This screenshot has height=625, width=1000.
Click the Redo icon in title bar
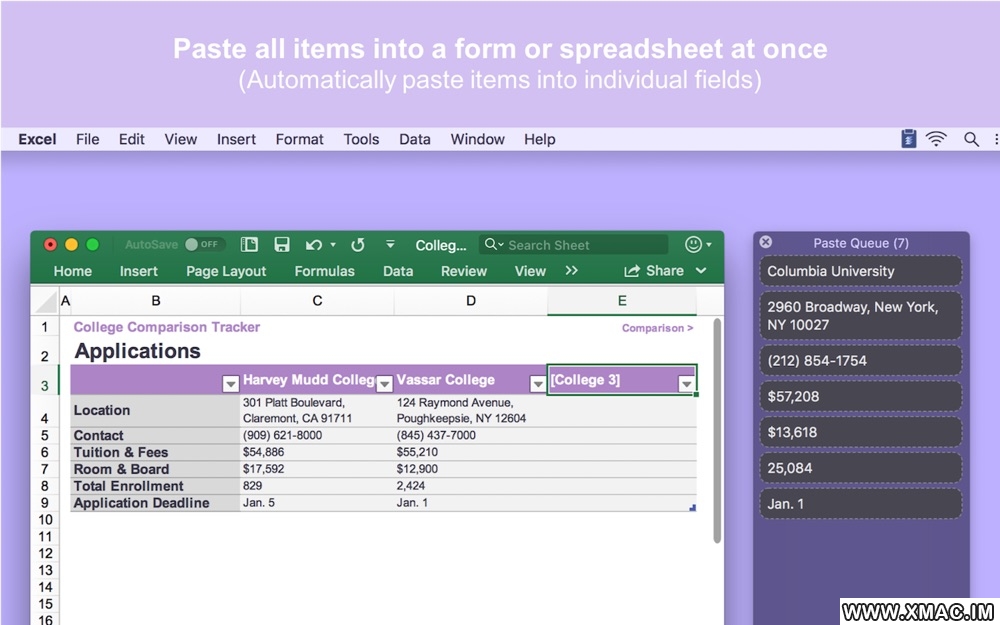[358, 245]
